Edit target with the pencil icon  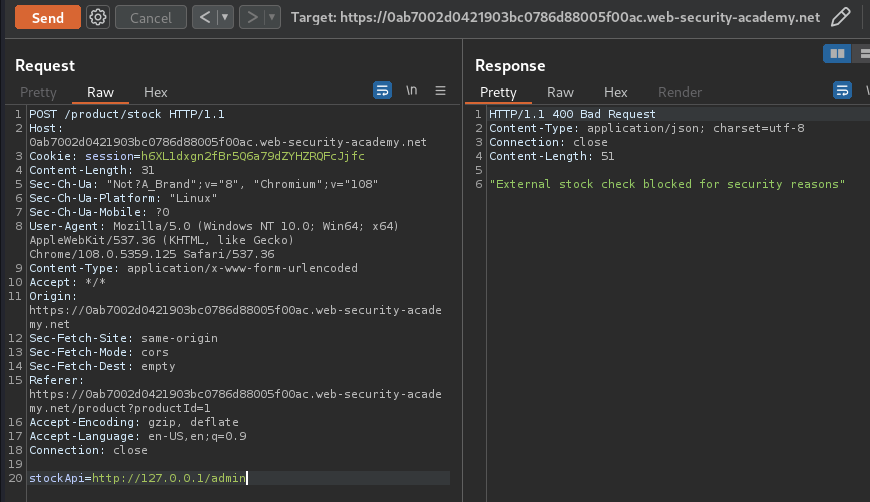point(841,17)
